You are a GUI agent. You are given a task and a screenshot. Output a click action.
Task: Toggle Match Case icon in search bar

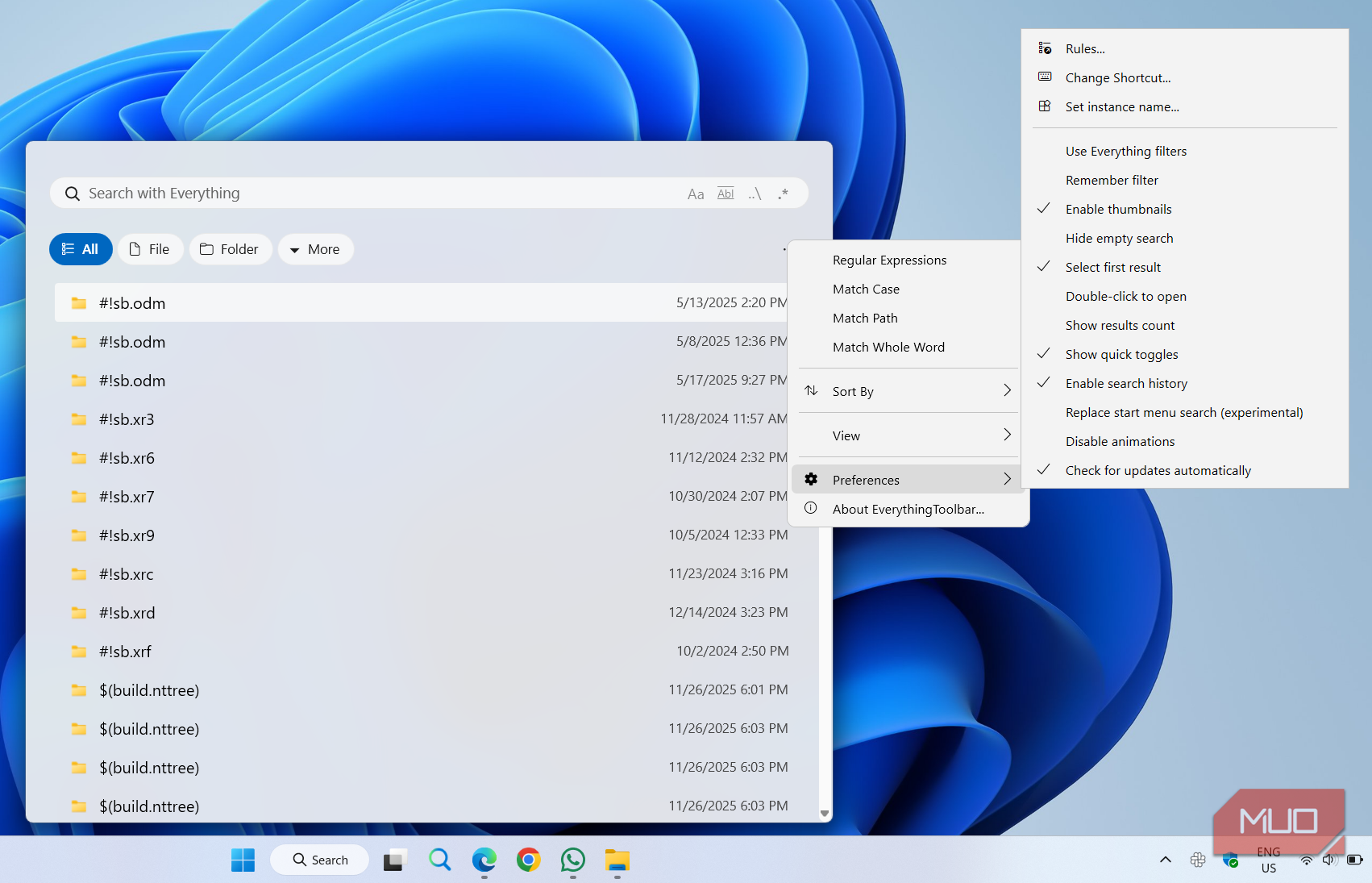pyautogui.click(x=696, y=194)
